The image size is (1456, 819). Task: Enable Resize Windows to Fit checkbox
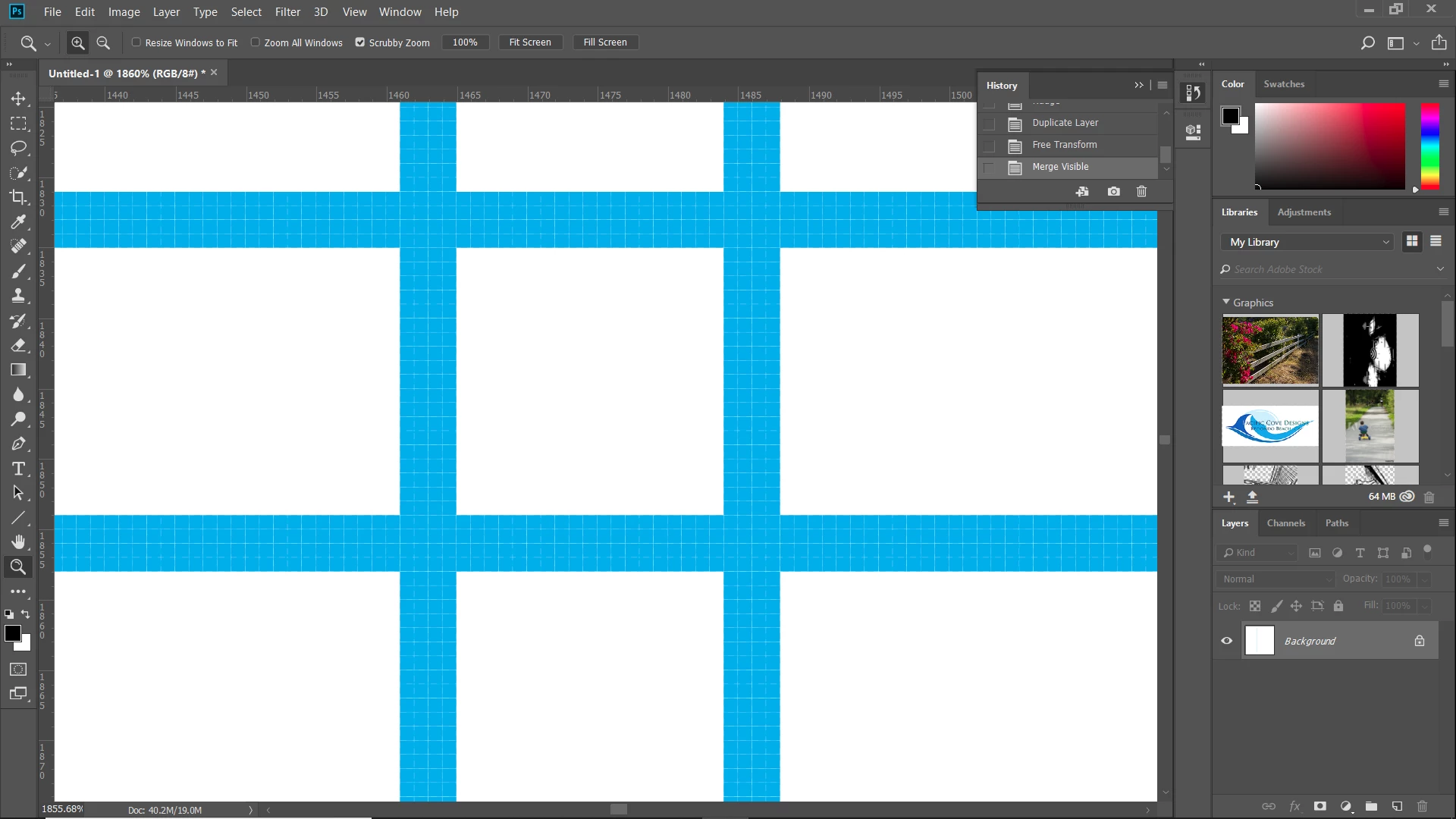(136, 42)
